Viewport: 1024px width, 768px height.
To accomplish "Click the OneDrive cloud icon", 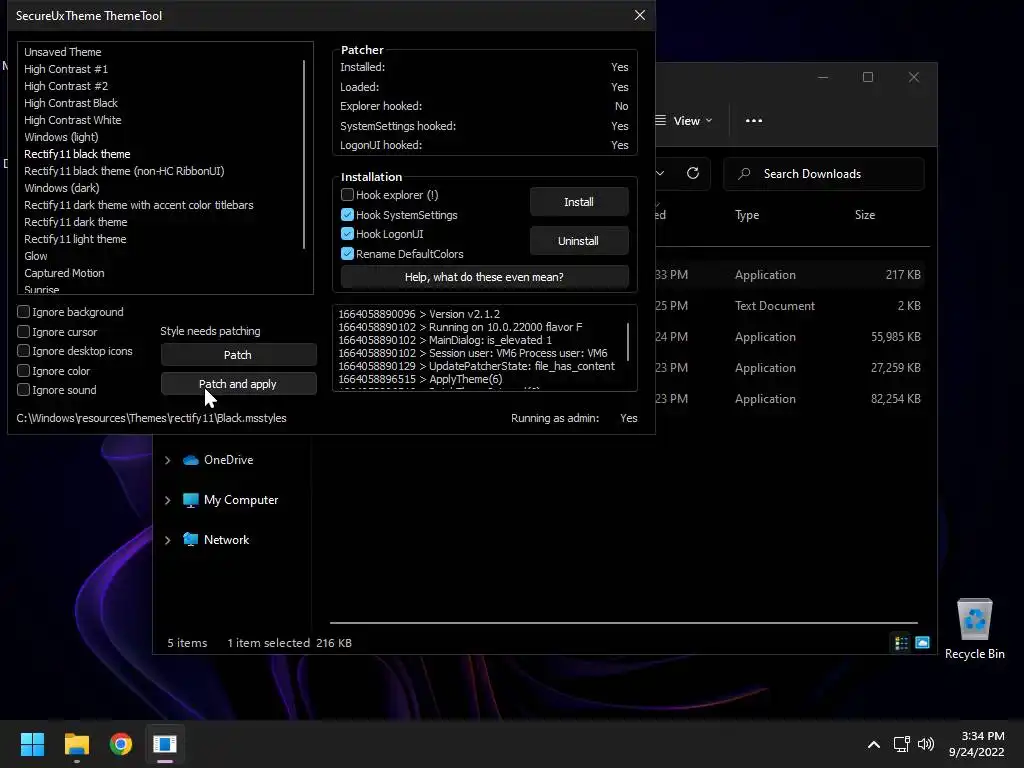I will [x=191, y=460].
